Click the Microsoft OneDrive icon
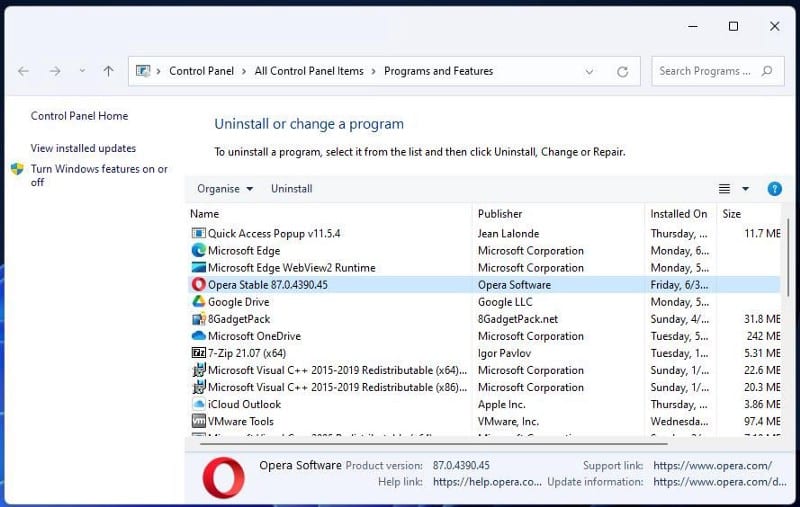 198,336
